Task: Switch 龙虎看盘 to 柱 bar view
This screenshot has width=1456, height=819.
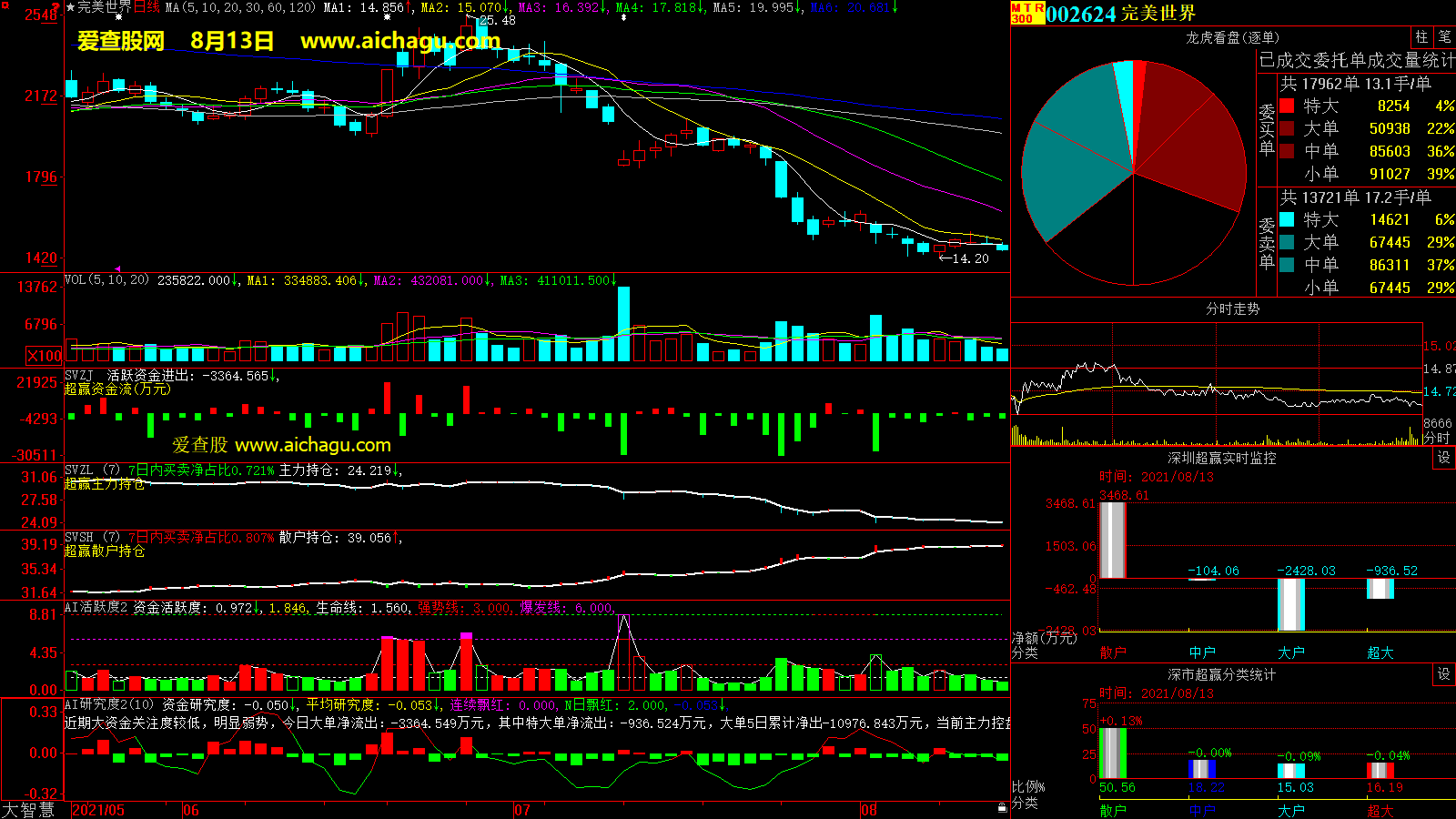Action: (1421, 37)
